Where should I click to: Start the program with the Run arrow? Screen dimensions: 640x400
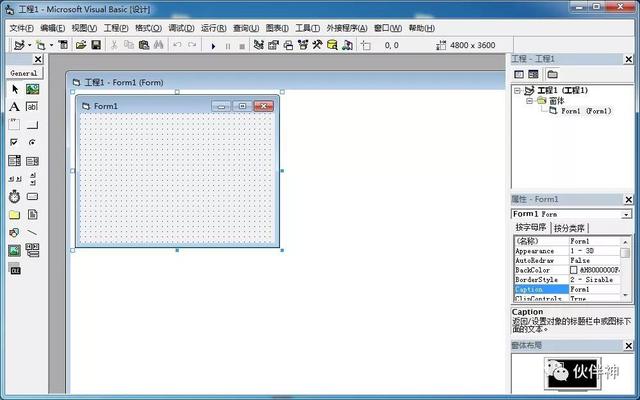click(x=213, y=46)
